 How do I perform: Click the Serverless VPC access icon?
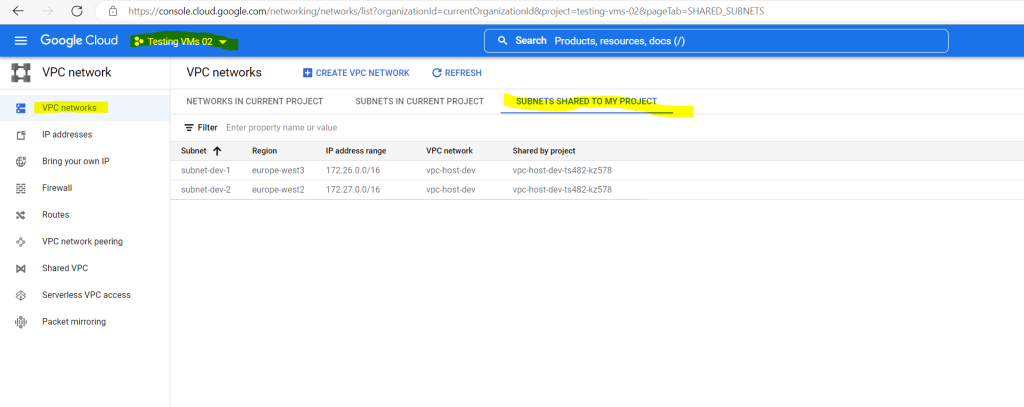21,295
